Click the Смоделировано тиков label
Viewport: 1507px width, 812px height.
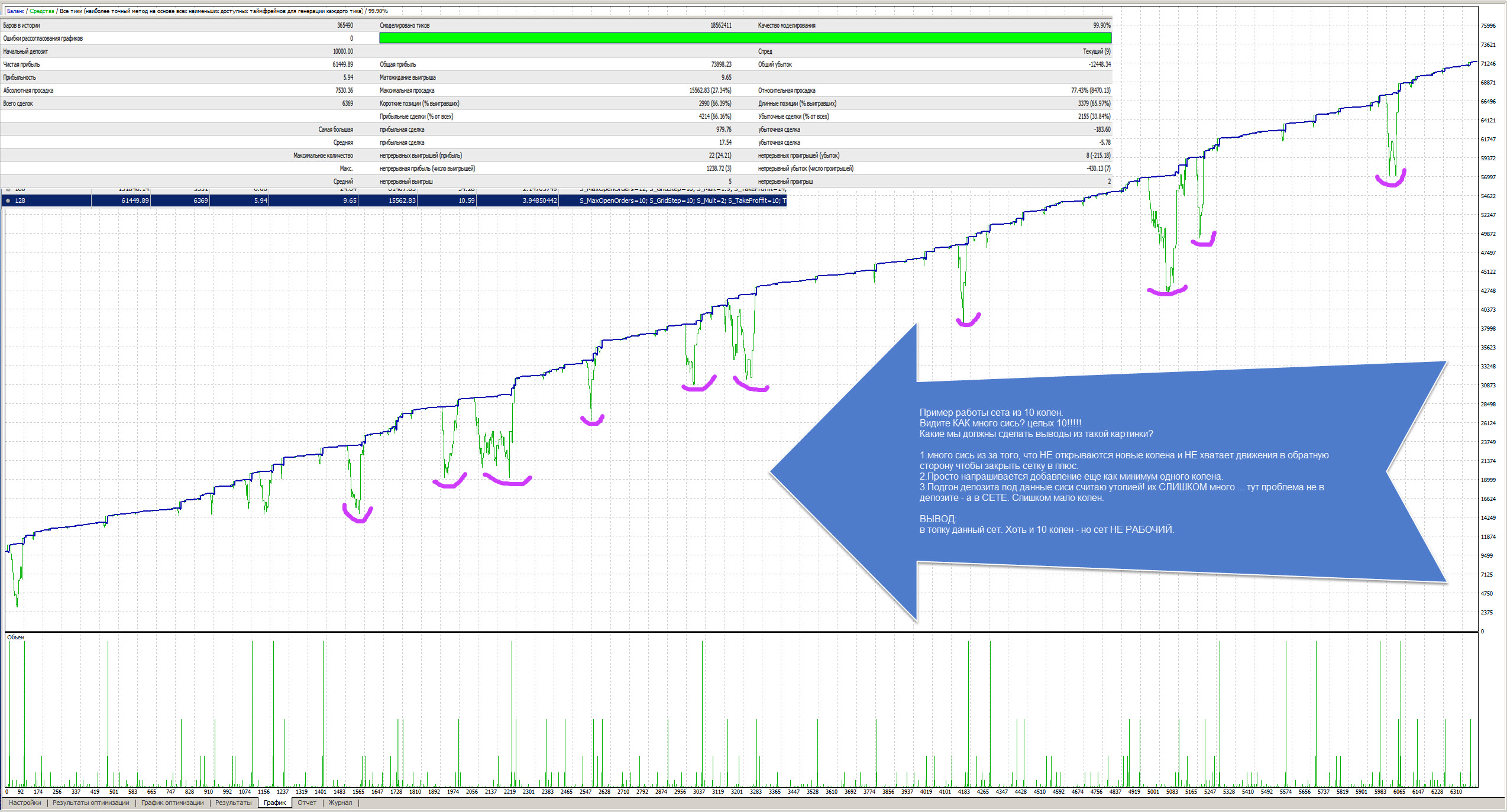[405, 25]
